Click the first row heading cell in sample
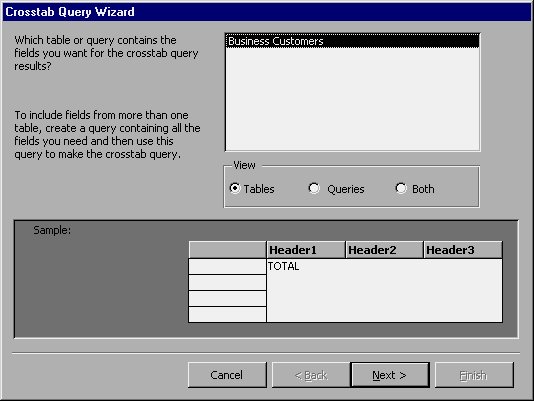 coord(227,266)
